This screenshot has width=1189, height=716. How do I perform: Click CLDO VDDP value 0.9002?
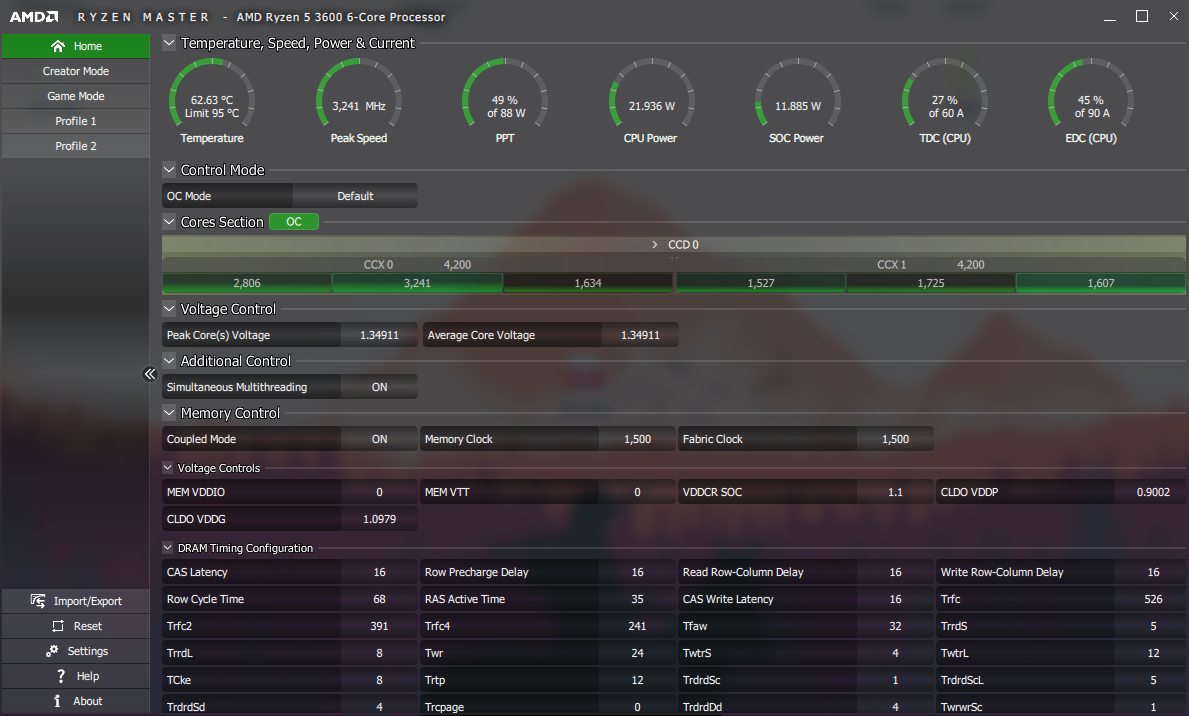[x=1153, y=492]
